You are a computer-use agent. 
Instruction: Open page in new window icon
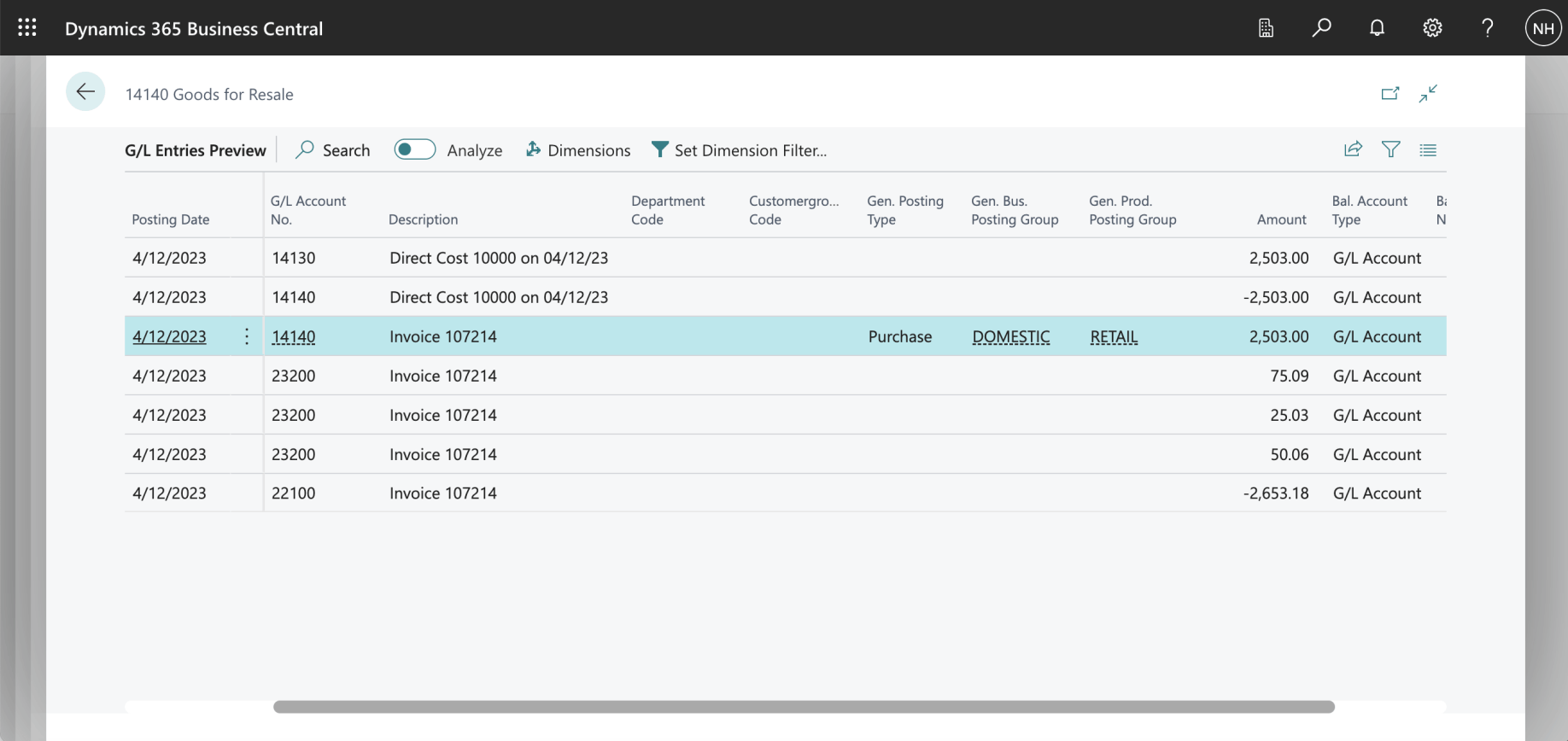1390,93
